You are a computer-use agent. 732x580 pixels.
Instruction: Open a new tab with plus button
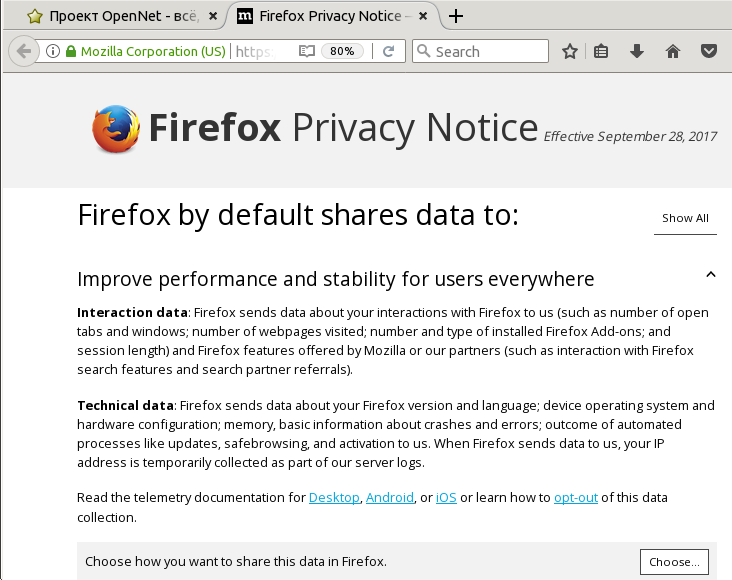(456, 16)
